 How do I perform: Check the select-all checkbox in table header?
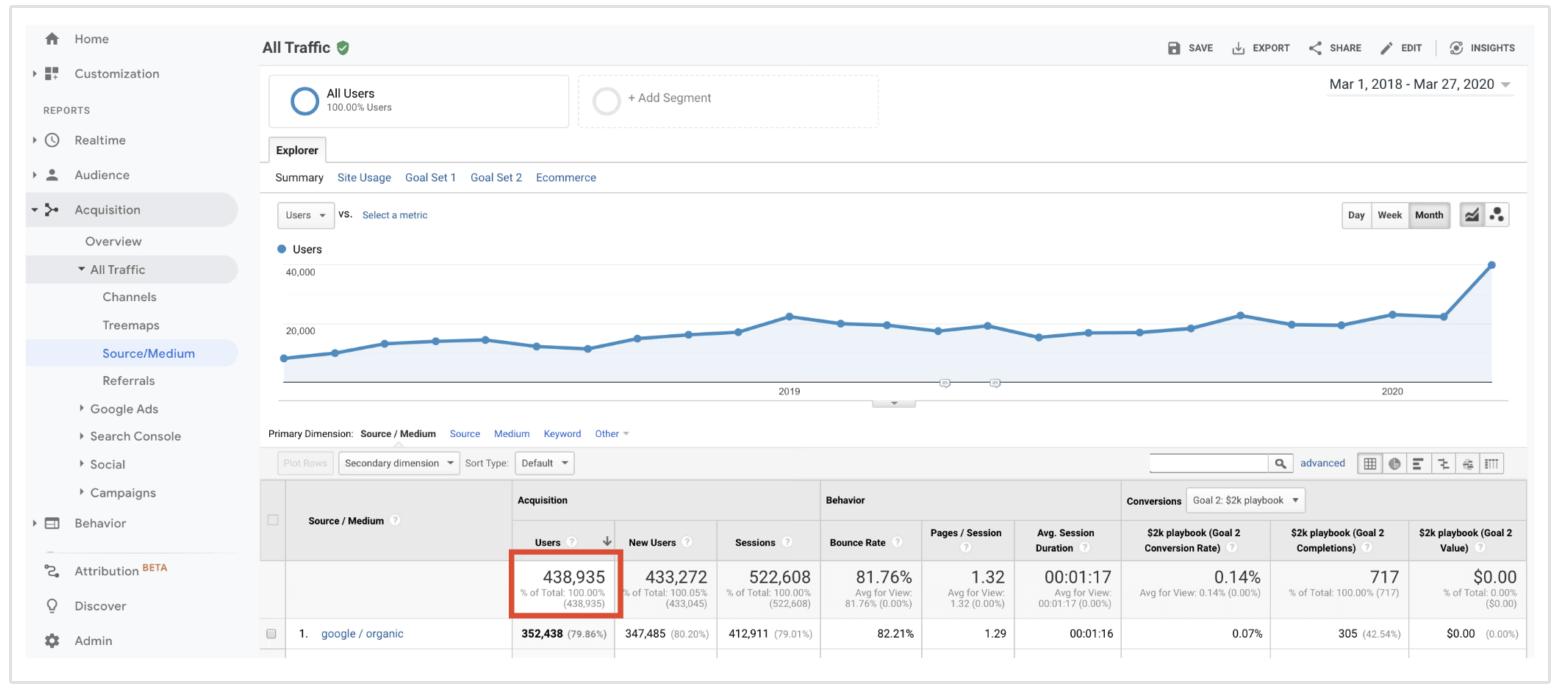273,520
